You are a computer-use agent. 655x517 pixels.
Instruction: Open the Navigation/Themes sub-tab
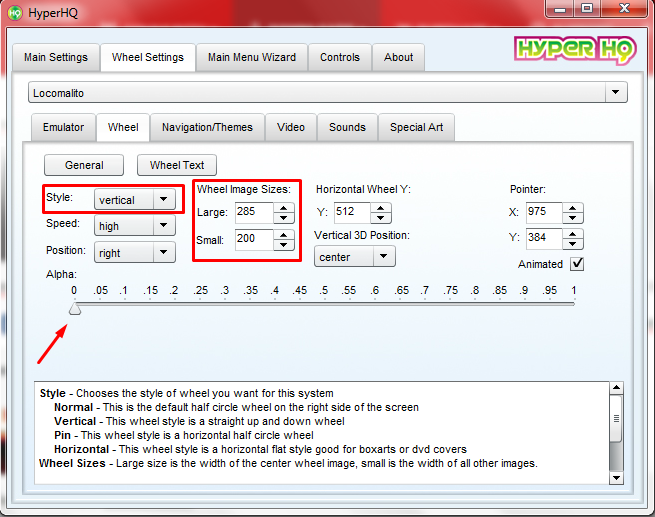coord(207,127)
